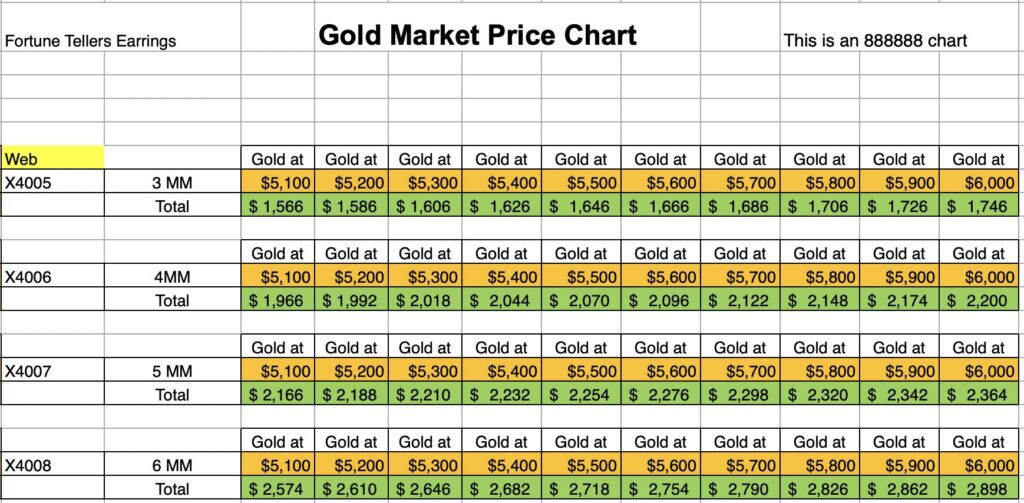Screen dimensions: 1024x503
Task: Click the $2,364 total cell
Action: click(978, 395)
